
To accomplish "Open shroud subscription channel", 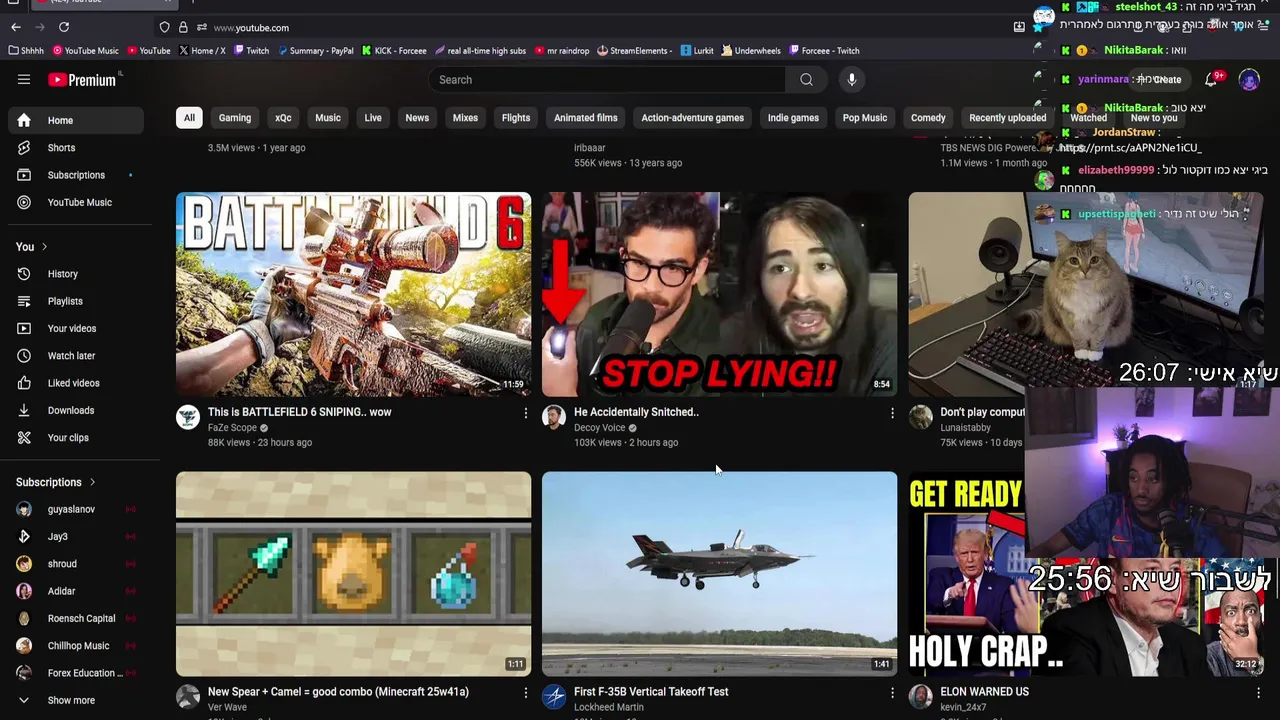I will [76, 564].
